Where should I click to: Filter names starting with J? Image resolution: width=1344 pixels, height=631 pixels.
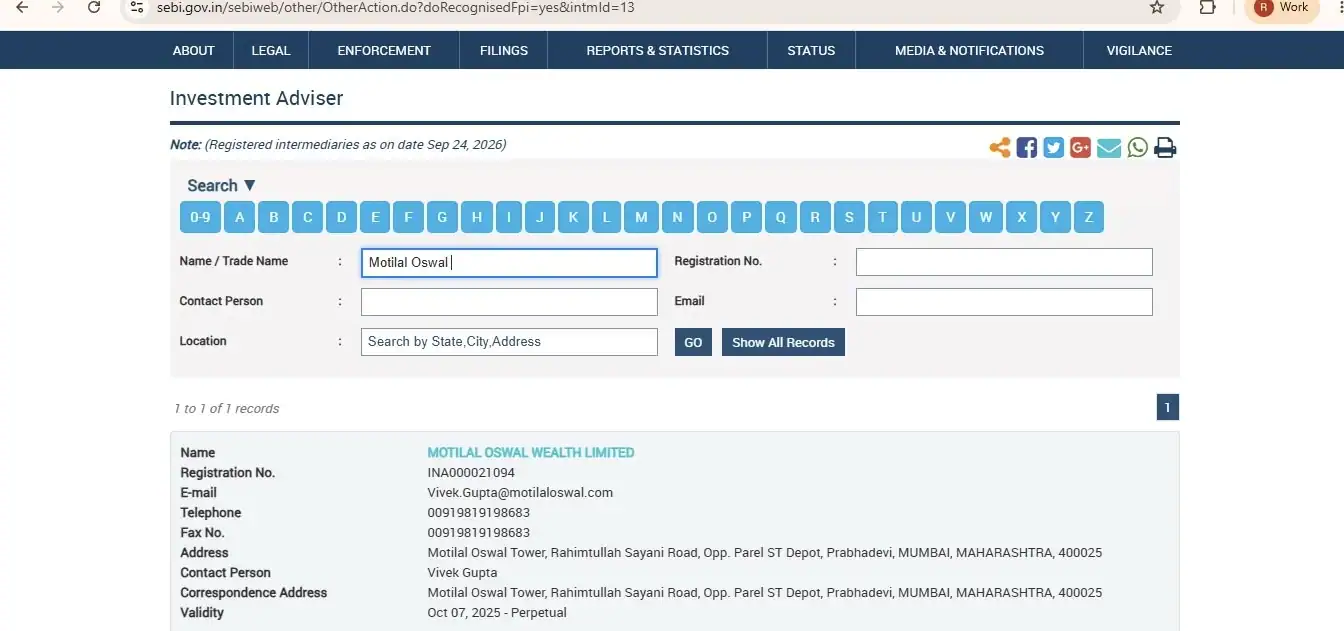(540, 217)
